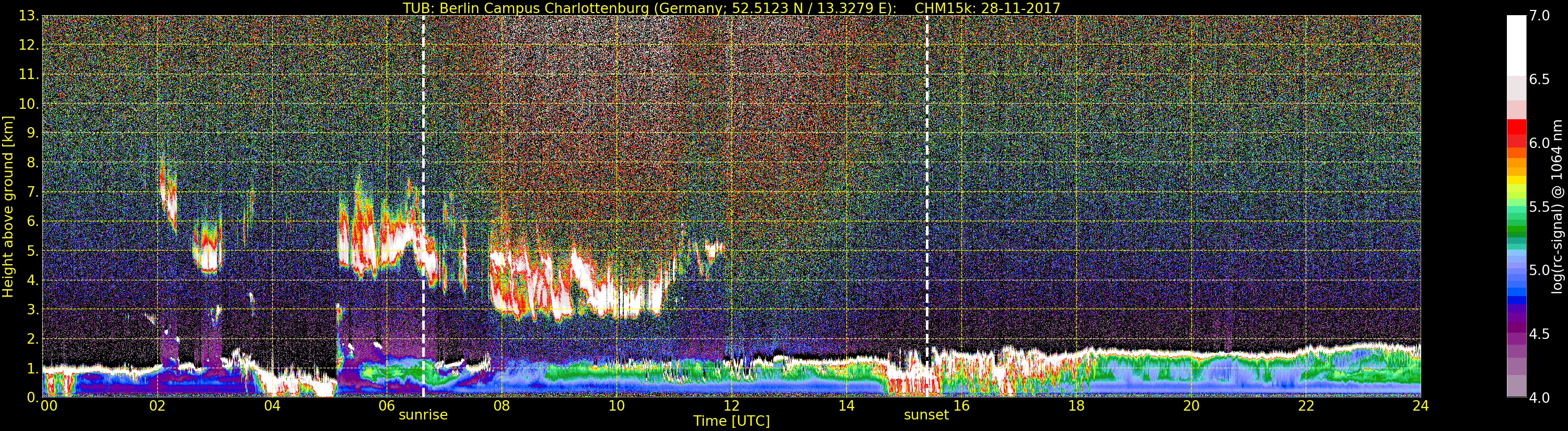Screen dimensions: 1568x431
Task: Click the height axis tick label '2.'
Action: pos(33,338)
